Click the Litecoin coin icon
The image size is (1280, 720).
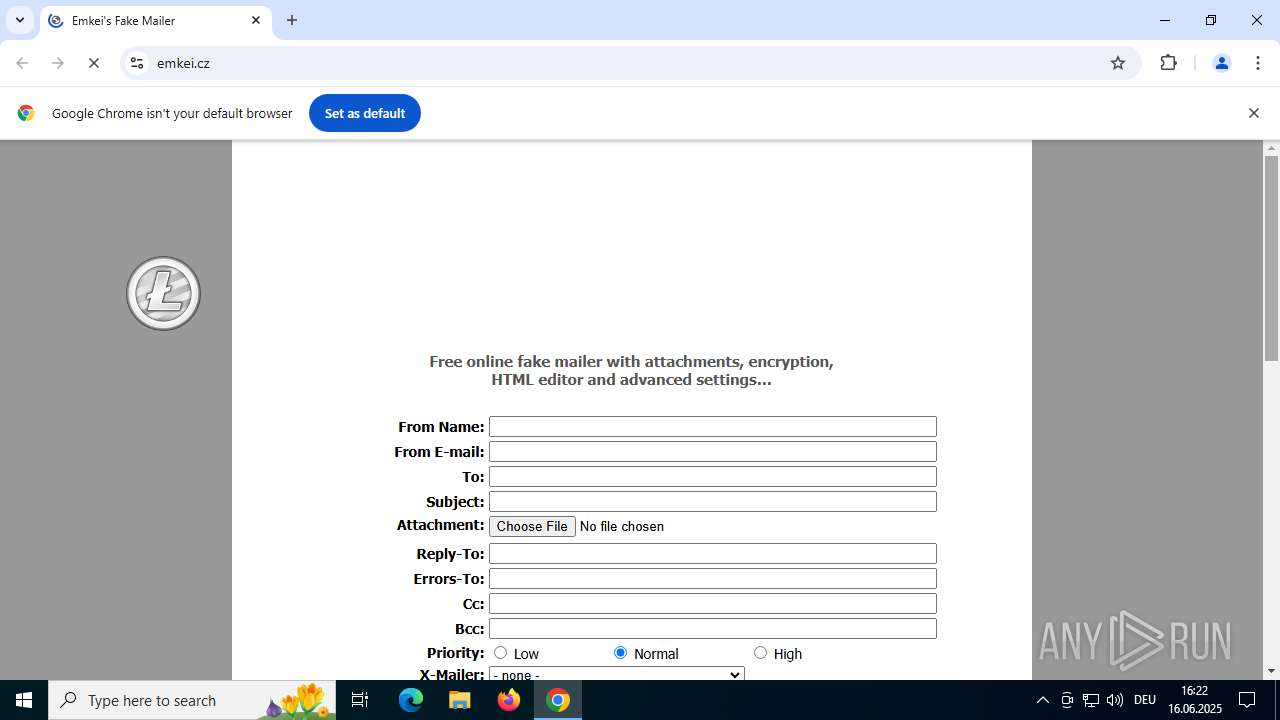pyautogui.click(x=163, y=293)
